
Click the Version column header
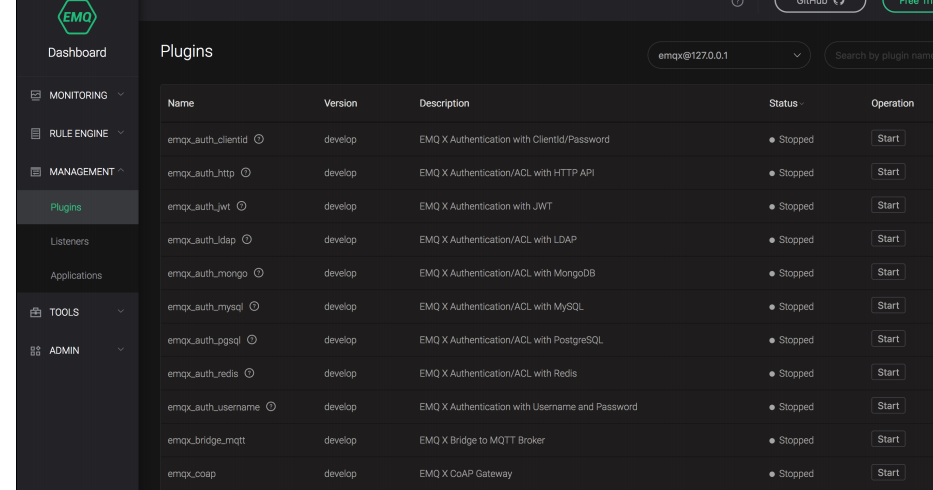(x=340, y=103)
